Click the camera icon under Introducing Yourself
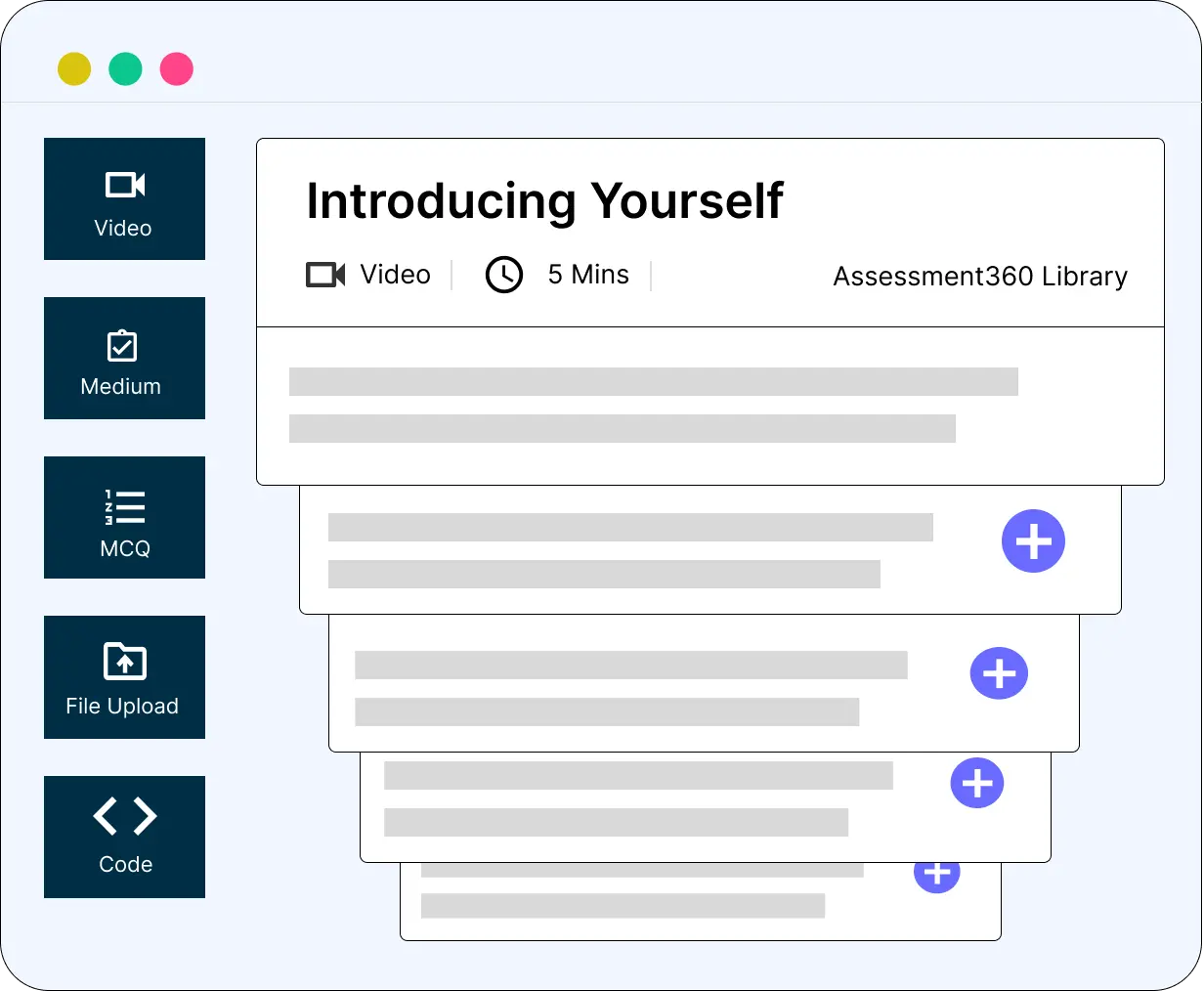 click(x=325, y=275)
